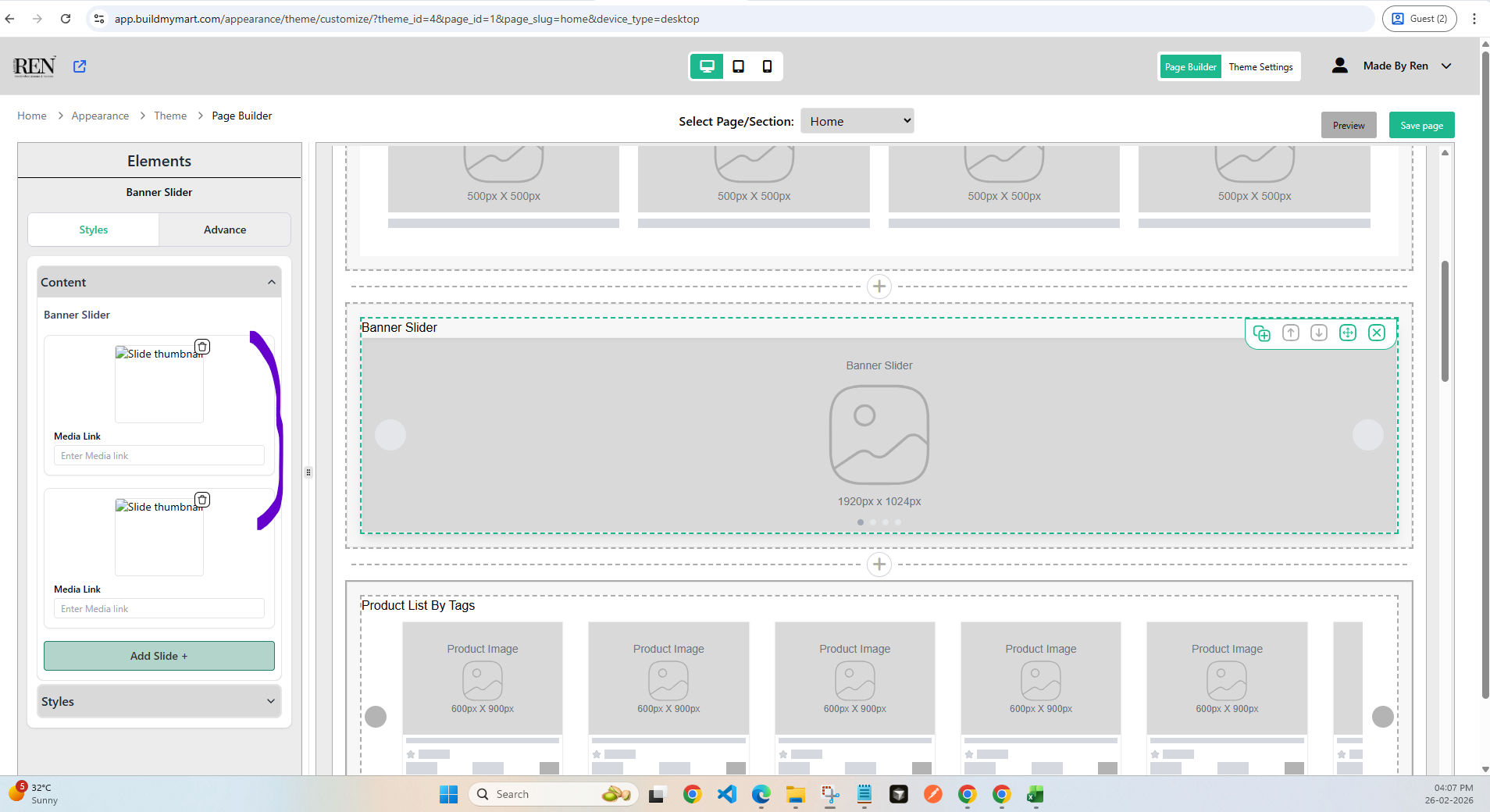Viewport: 1490px width, 812px height.
Task: Switch to Theme Settings mode
Action: point(1260,66)
